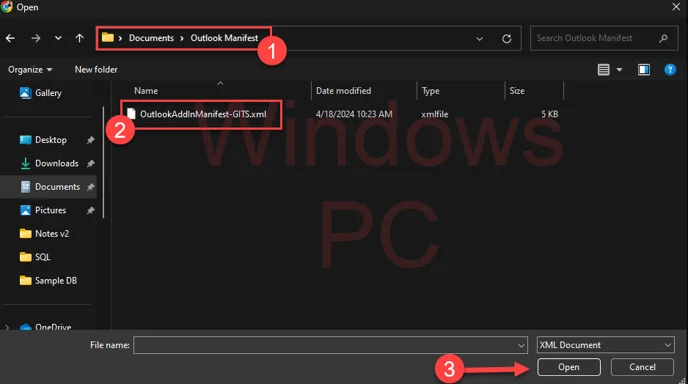Open the Sample DB folder

(48, 281)
